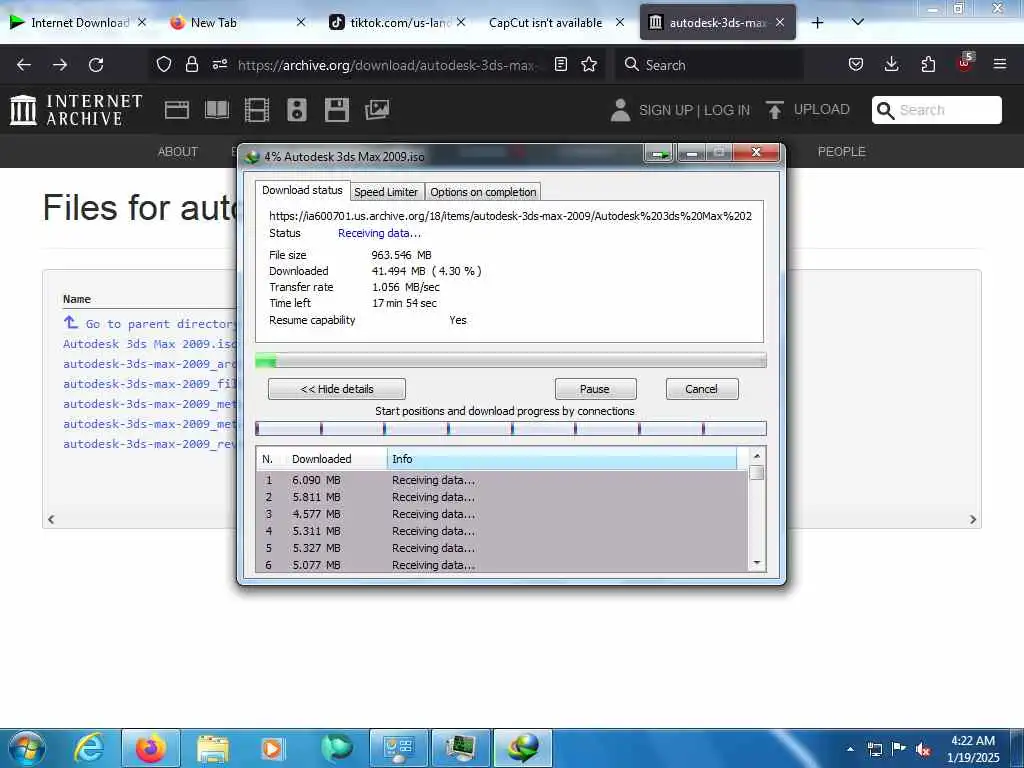Open the Video film icon
This screenshot has height=768, width=1024.
tap(257, 110)
